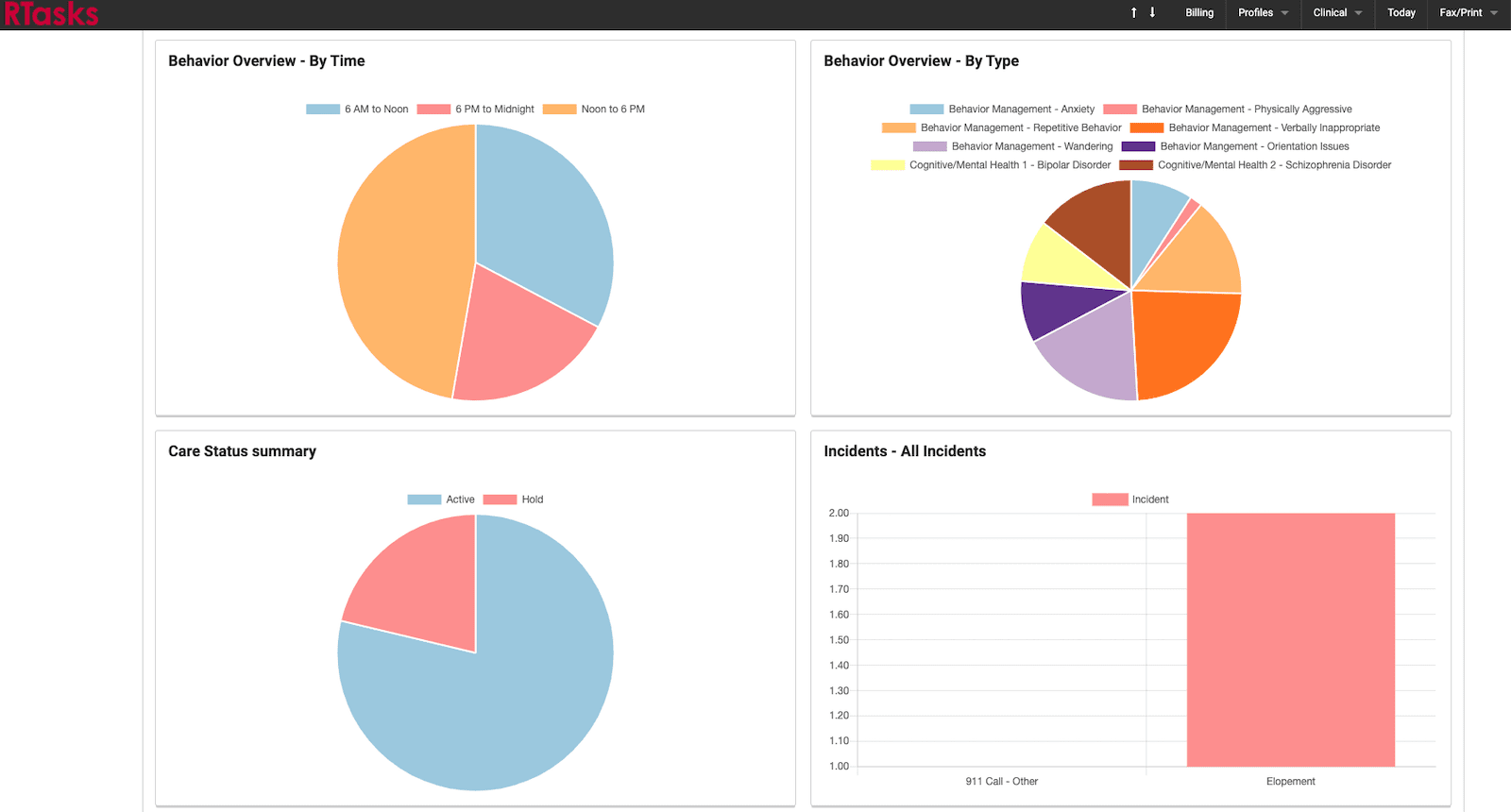This screenshot has height=812, width=1511.
Task: Toggle "6 PM to Midnight" legend entry
Action: click(x=476, y=110)
